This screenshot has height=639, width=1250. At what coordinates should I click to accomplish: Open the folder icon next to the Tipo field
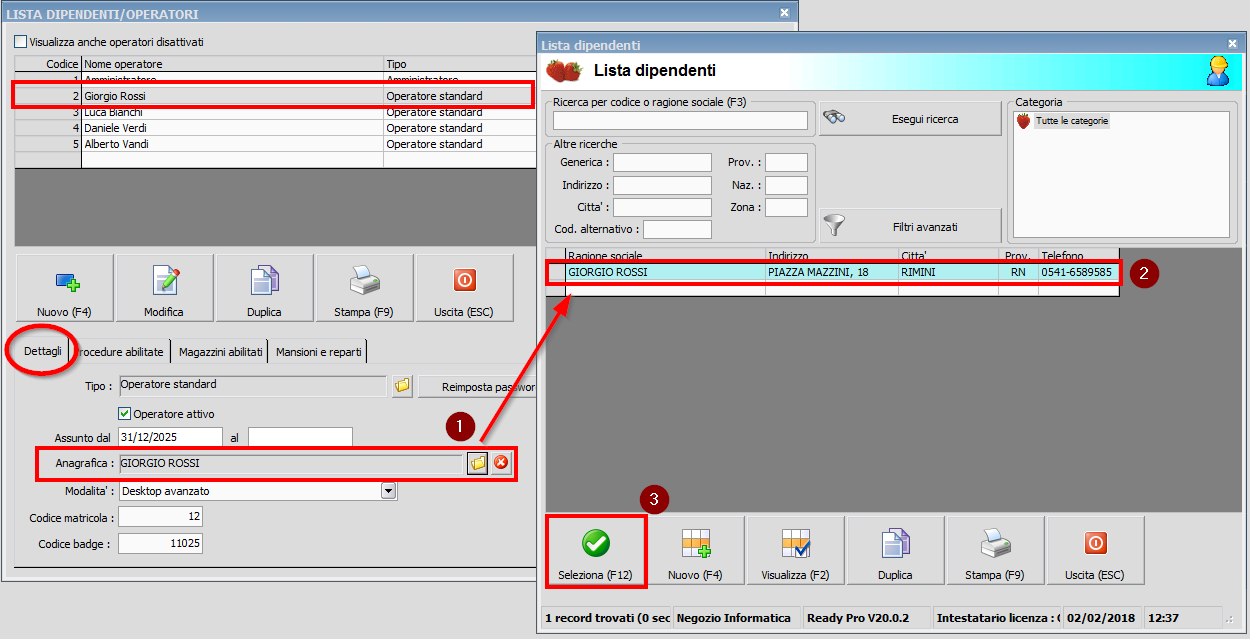click(401, 384)
